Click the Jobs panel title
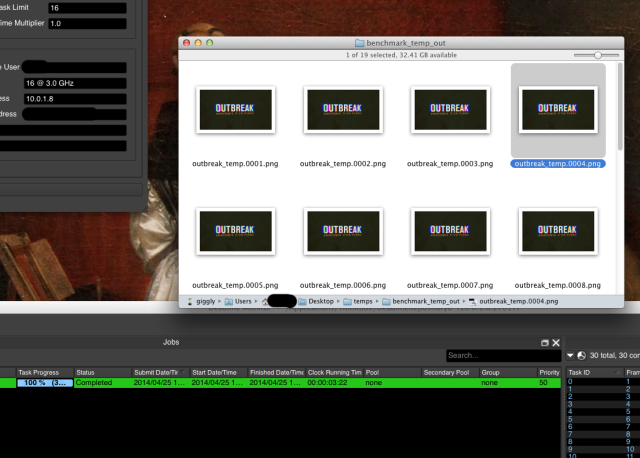This screenshot has width=640, height=458. pos(171,342)
